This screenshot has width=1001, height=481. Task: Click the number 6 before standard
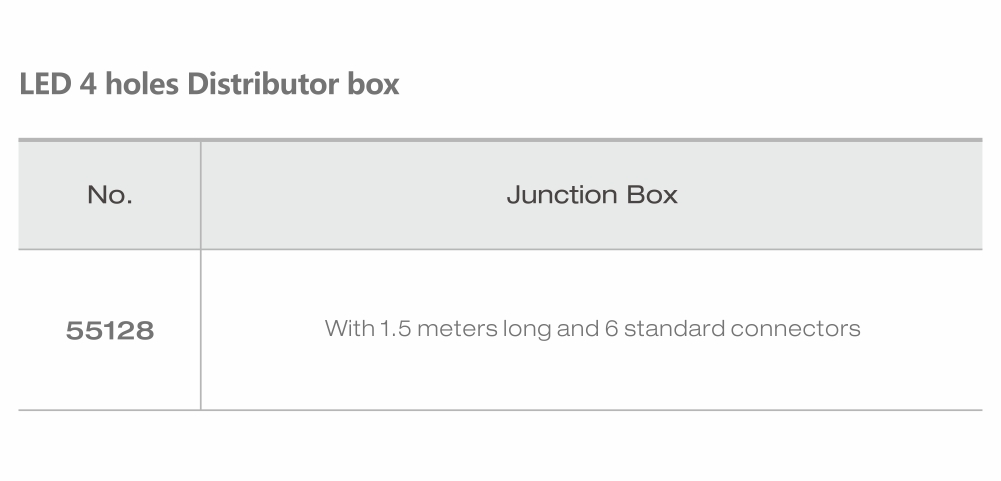click(x=612, y=328)
